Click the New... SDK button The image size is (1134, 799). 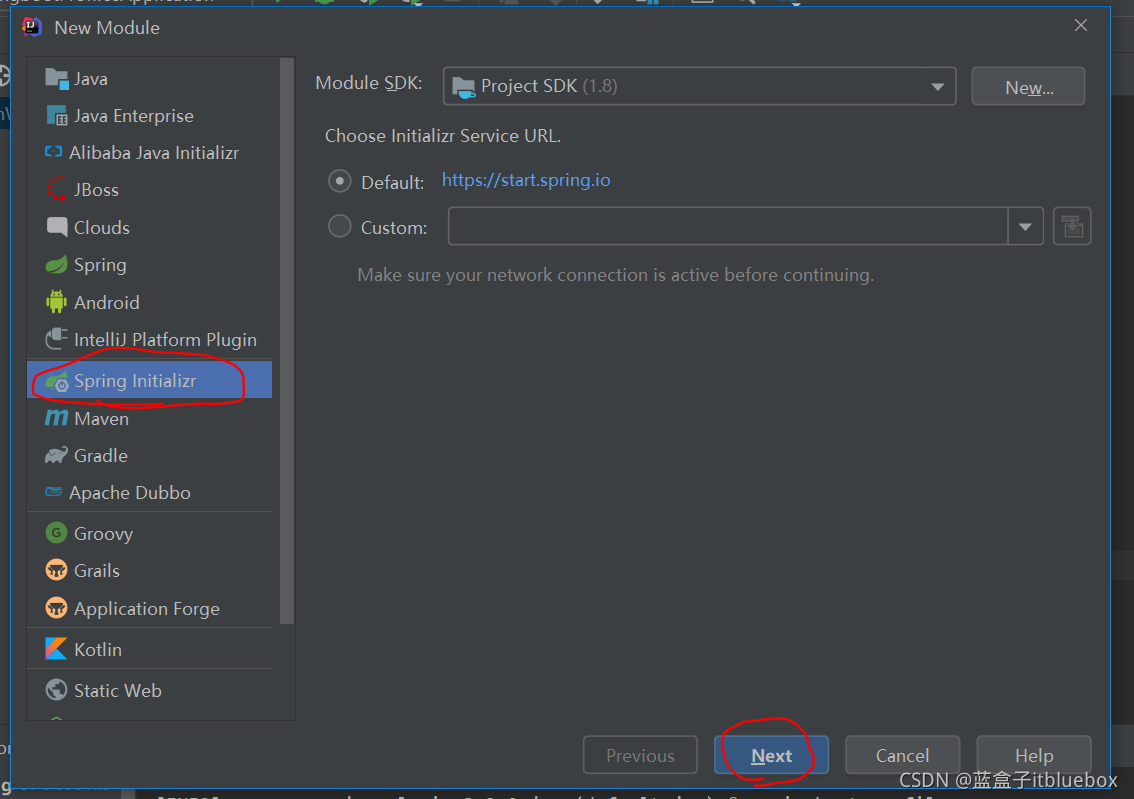click(x=1028, y=87)
